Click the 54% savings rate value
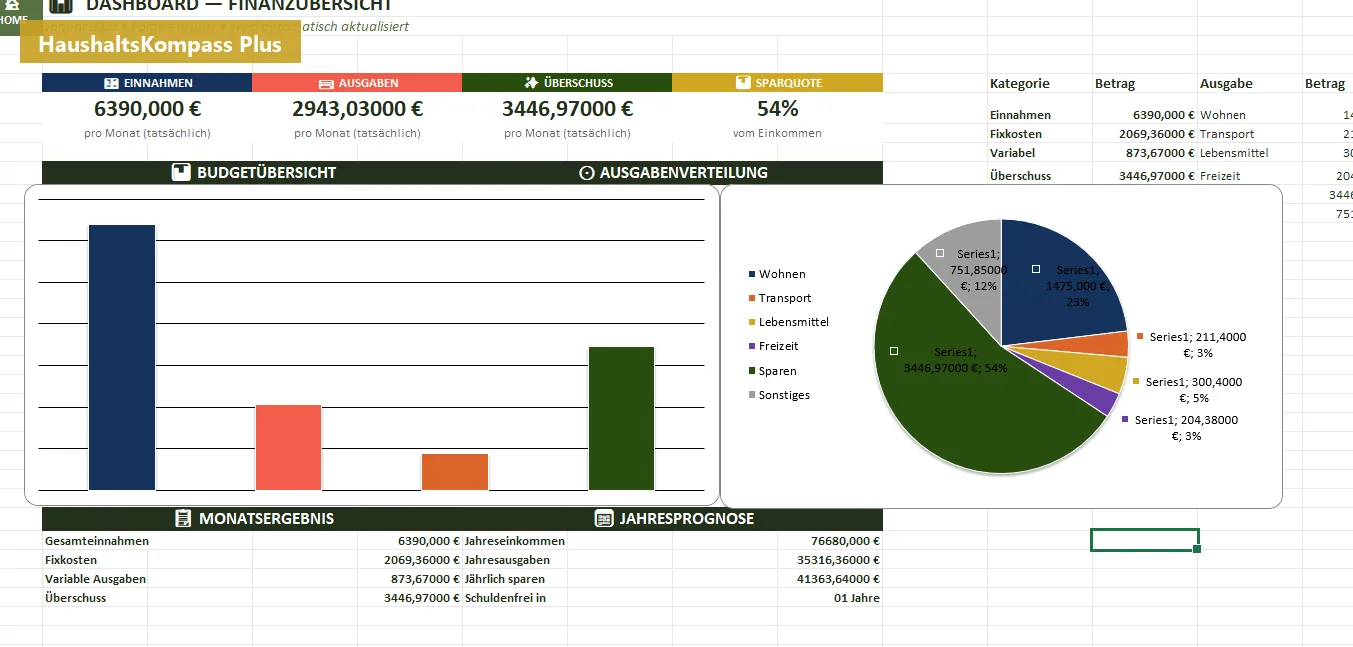 777,109
